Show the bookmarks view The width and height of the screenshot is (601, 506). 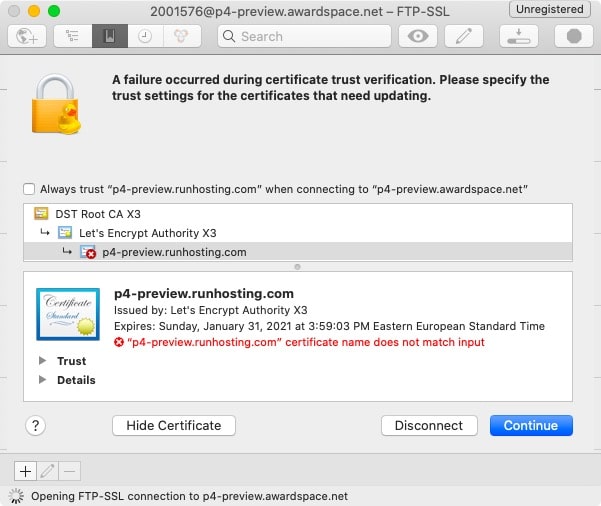(x=110, y=36)
